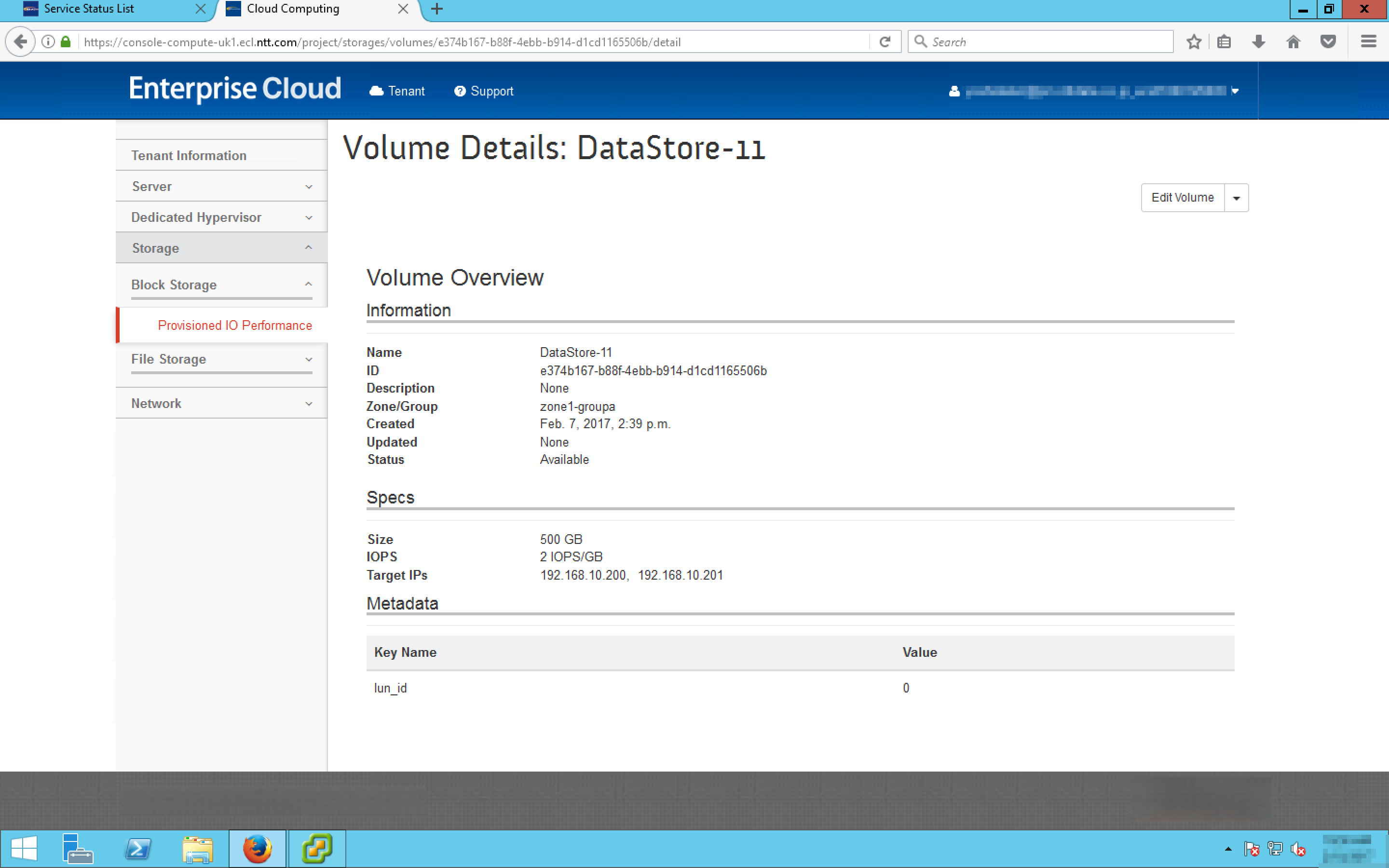This screenshot has height=868, width=1389.
Task: Click the Firefox back arrow button
Action: [x=20, y=41]
